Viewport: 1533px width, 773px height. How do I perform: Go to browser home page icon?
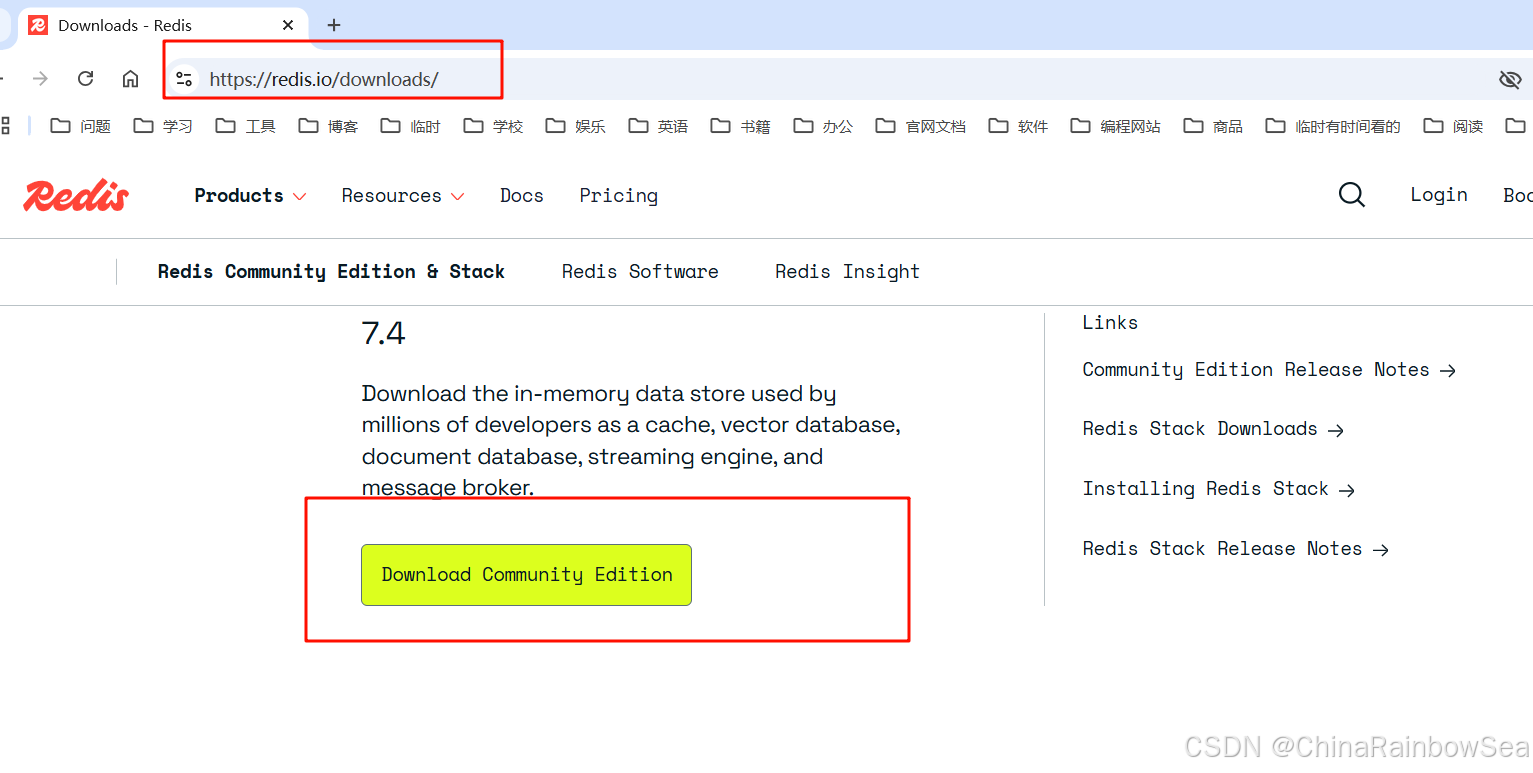(130, 79)
